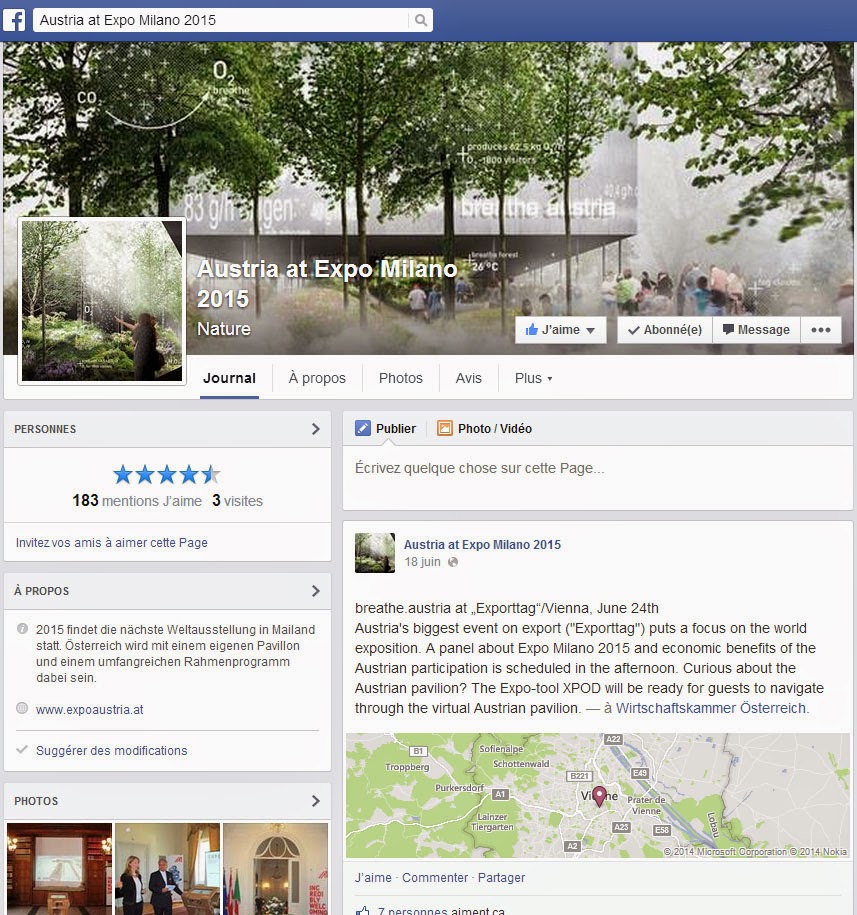The image size is (857, 915).
Task: Click the map location pin in Vienna
Action: 599,796
